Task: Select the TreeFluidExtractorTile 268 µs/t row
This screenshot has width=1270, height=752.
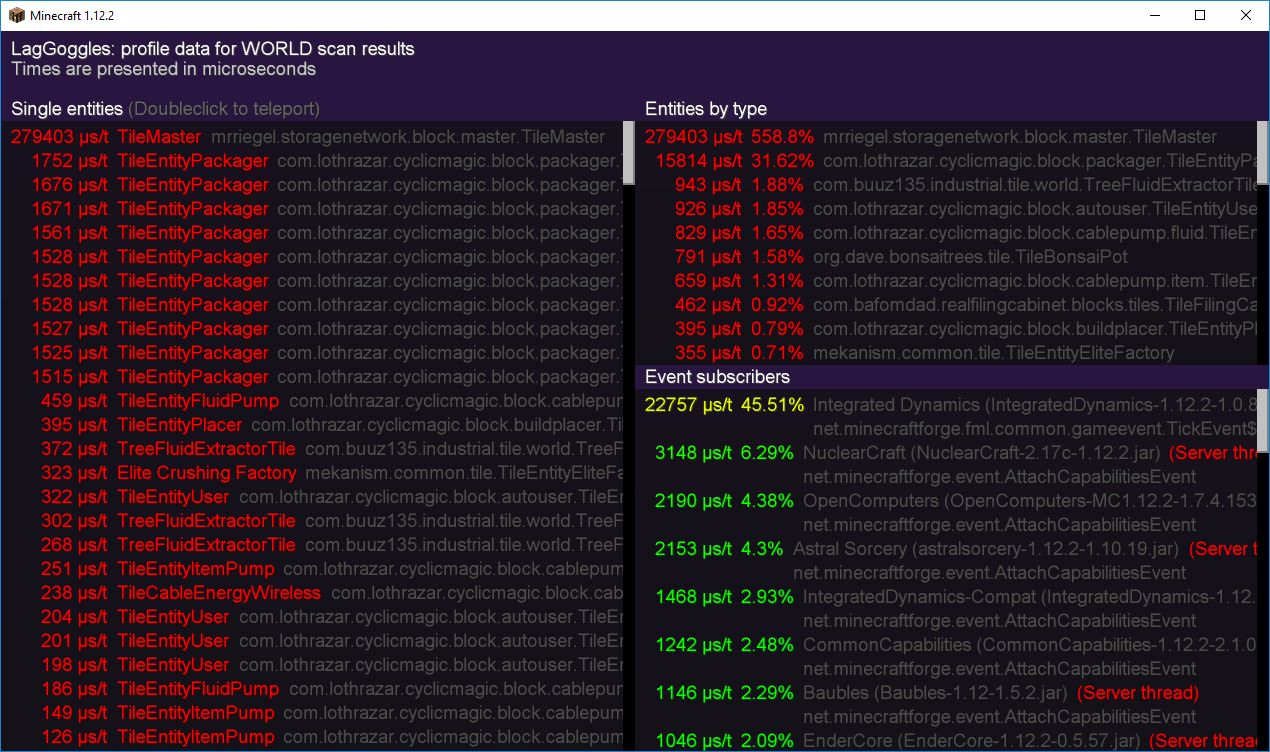Action: (x=312, y=545)
